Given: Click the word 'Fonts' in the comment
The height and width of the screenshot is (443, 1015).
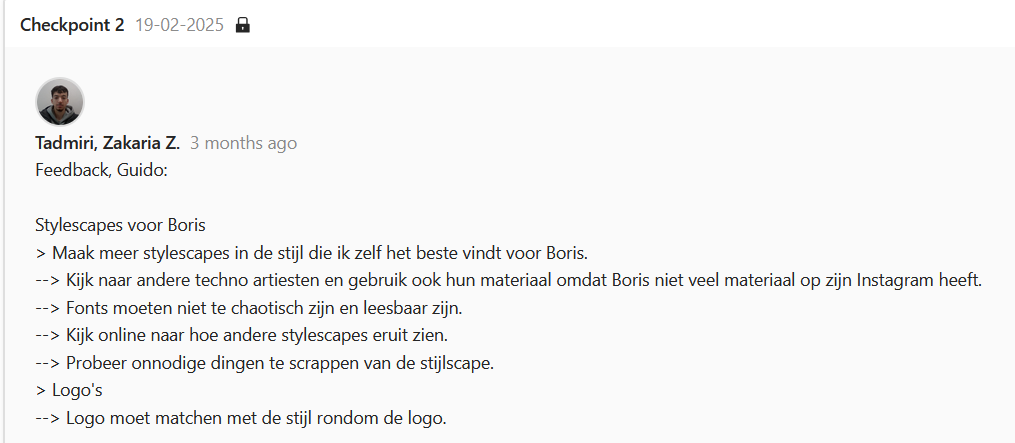Looking at the screenshot, I should pos(88,307).
